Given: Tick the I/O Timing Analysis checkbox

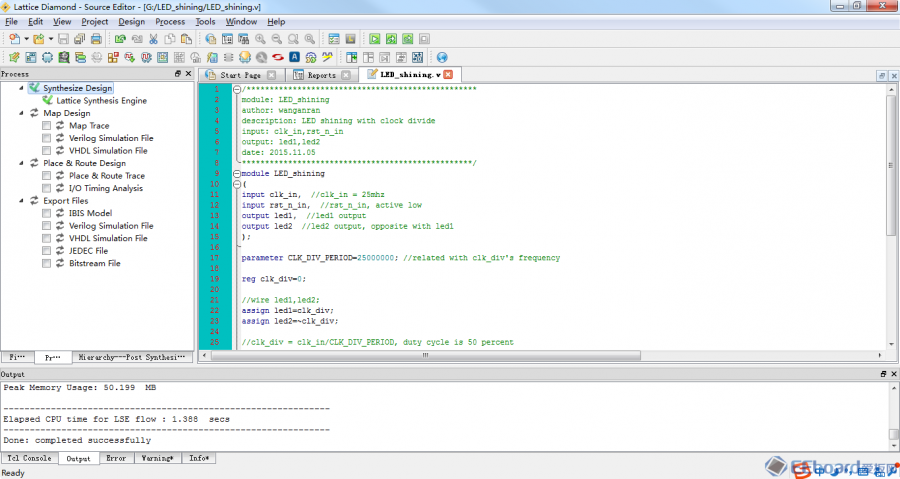Looking at the screenshot, I should (x=47, y=188).
